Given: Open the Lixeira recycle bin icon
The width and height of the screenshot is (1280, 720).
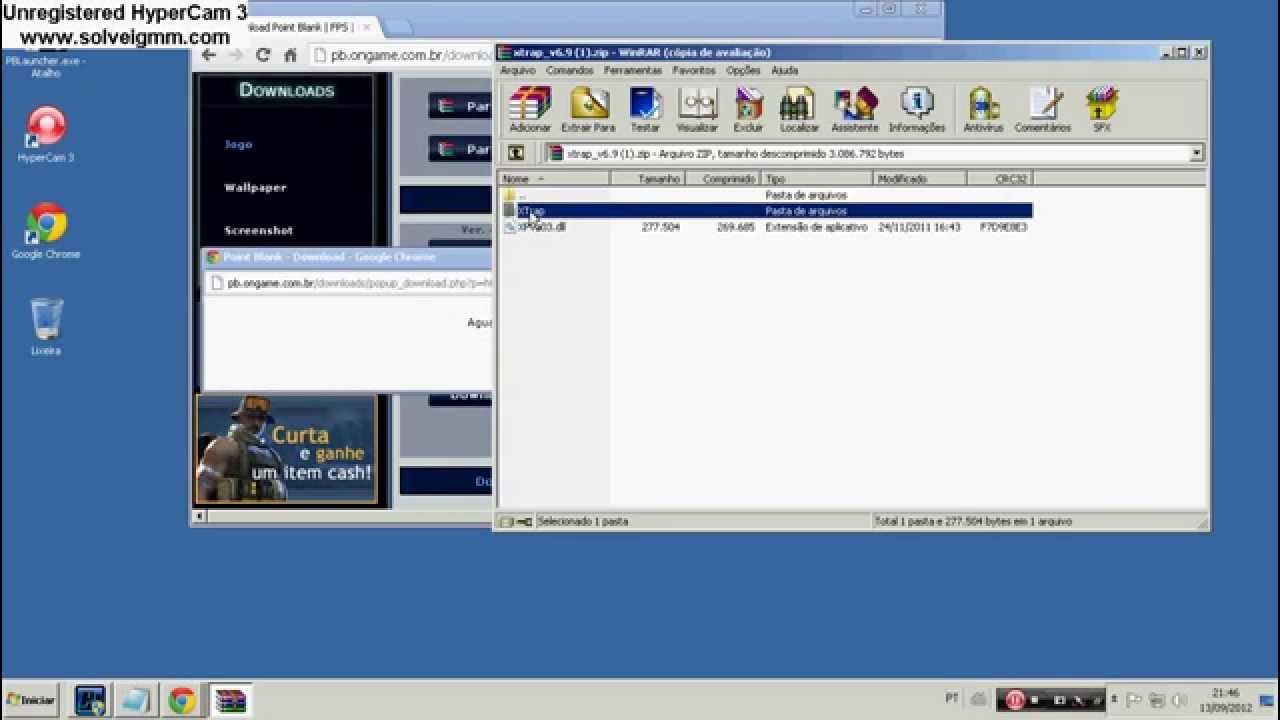Looking at the screenshot, I should pos(46,327).
